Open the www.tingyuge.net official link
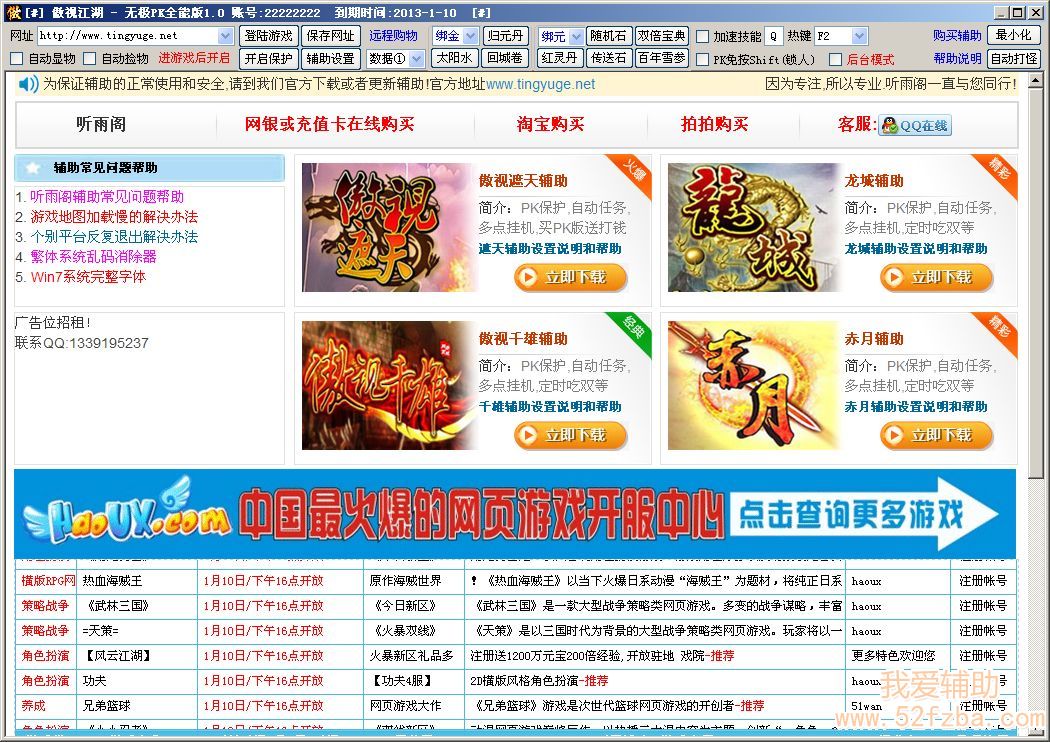This screenshot has width=1050, height=742. point(540,84)
